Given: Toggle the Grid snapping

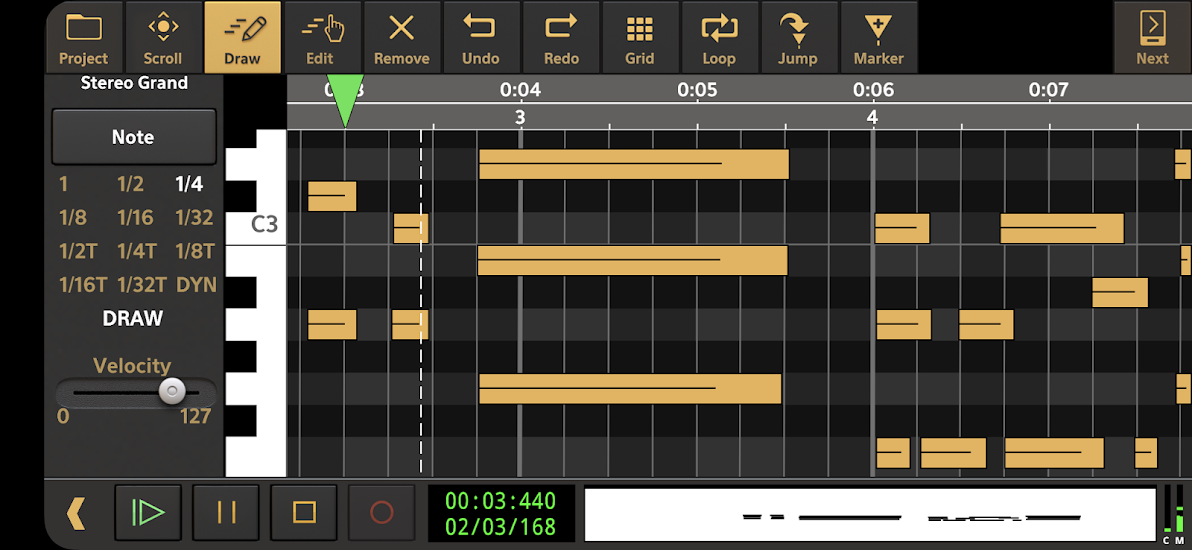Looking at the screenshot, I should (x=640, y=37).
